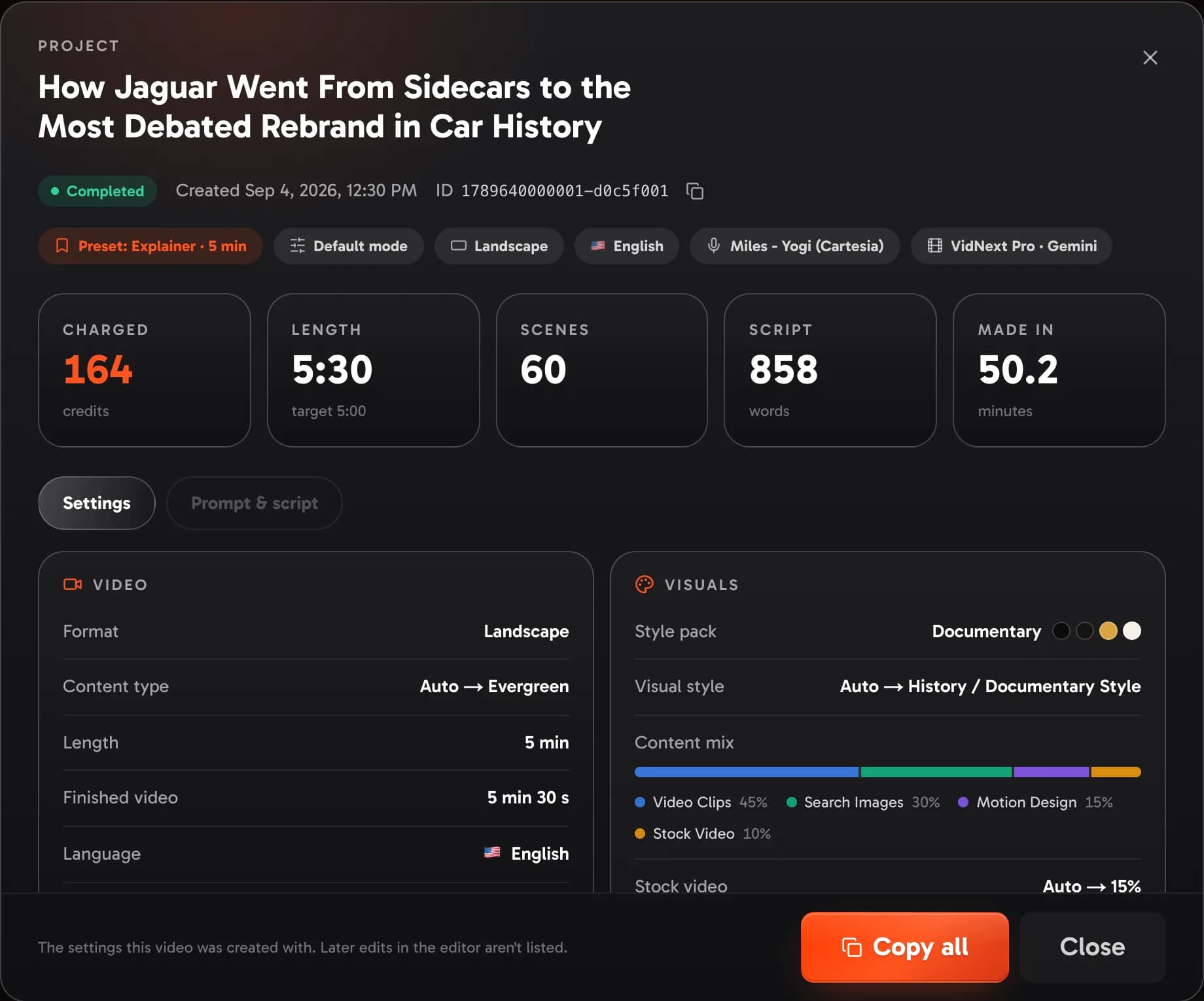This screenshot has width=1204, height=1001.
Task: Click the orange Stock Video bar segment
Action: [x=1116, y=772]
